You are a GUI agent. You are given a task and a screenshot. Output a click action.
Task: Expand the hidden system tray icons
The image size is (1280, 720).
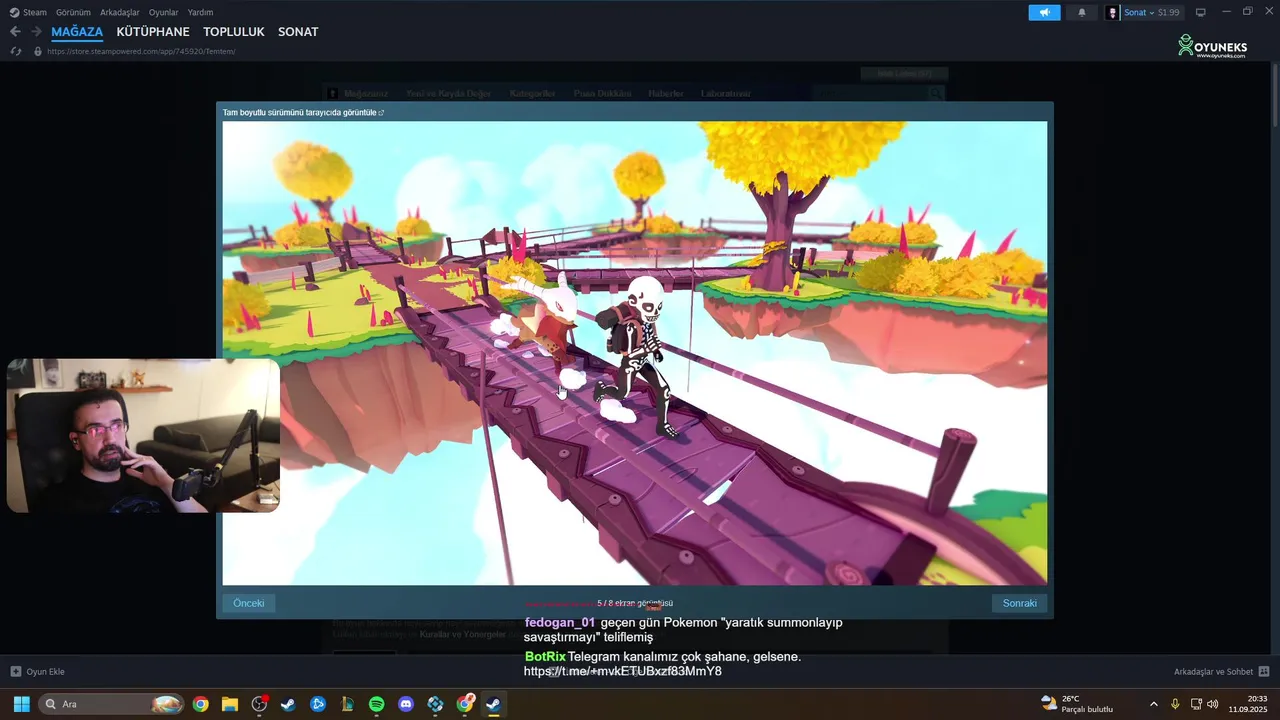[x=1154, y=704]
